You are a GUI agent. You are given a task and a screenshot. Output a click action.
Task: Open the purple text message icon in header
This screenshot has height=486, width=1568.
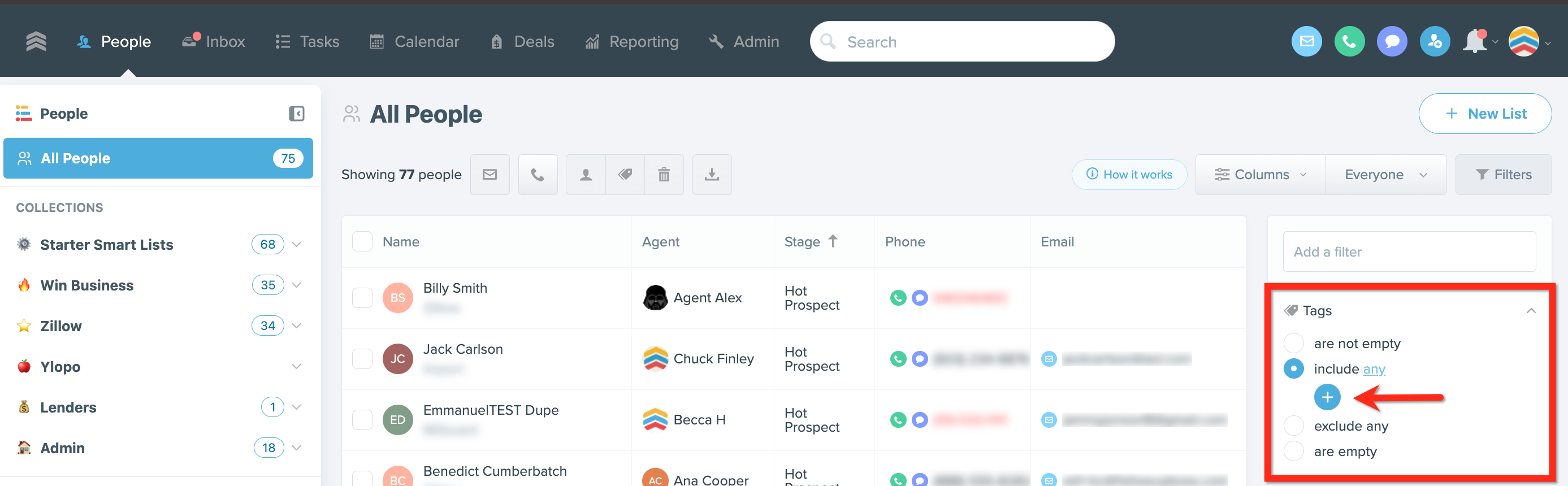click(1392, 41)
